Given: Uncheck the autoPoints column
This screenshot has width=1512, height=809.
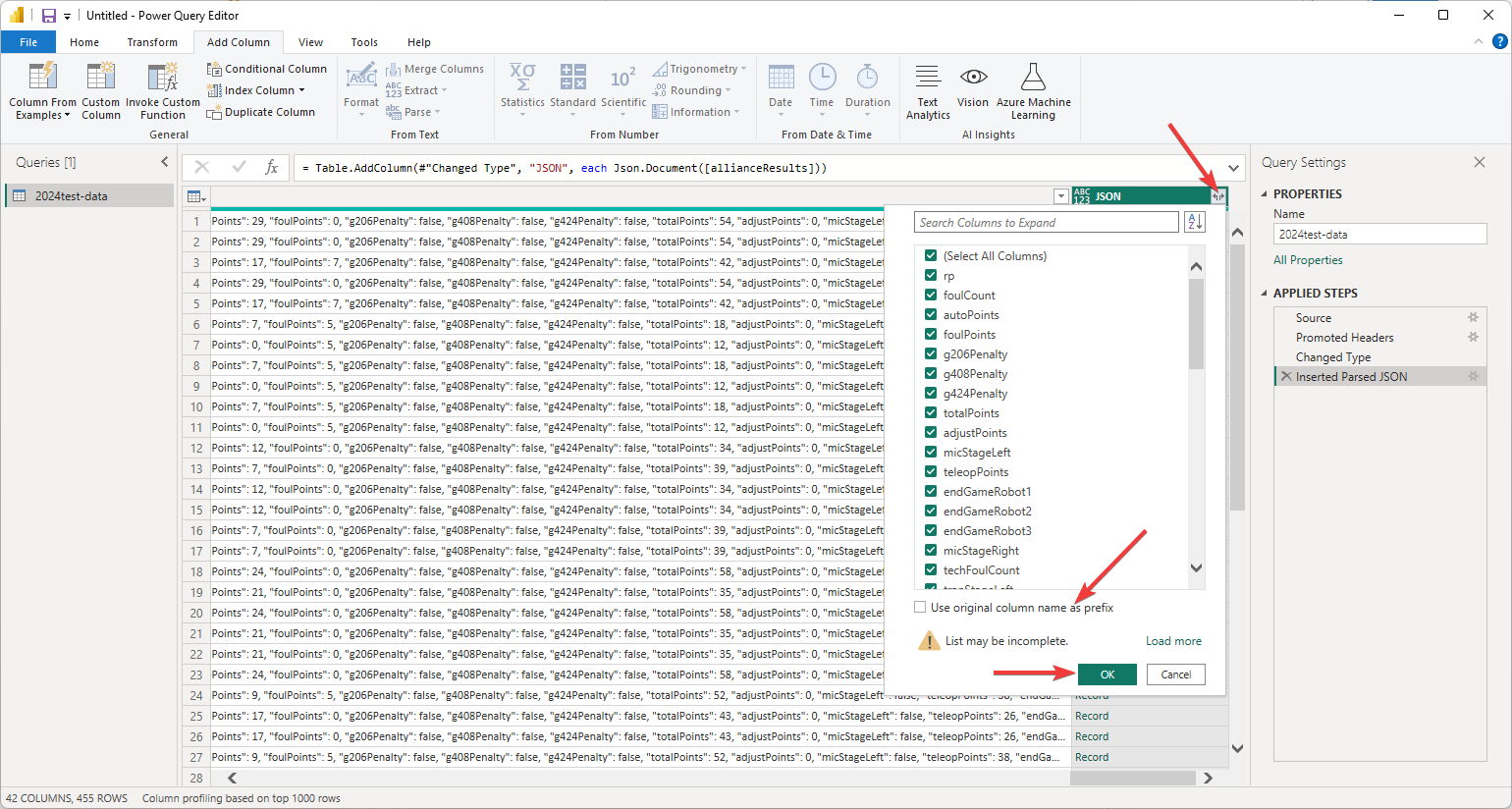Looking at the screenshot, I should [x=931, y=314].
